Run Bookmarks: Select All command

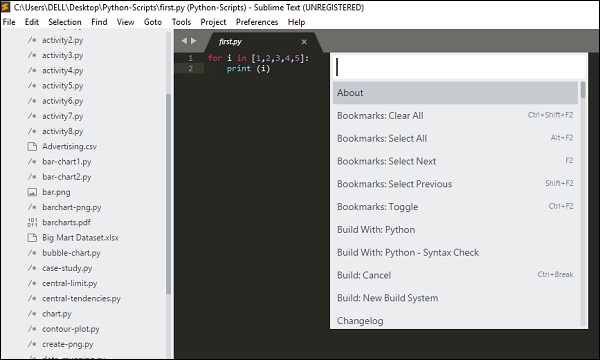pos(455,138)
